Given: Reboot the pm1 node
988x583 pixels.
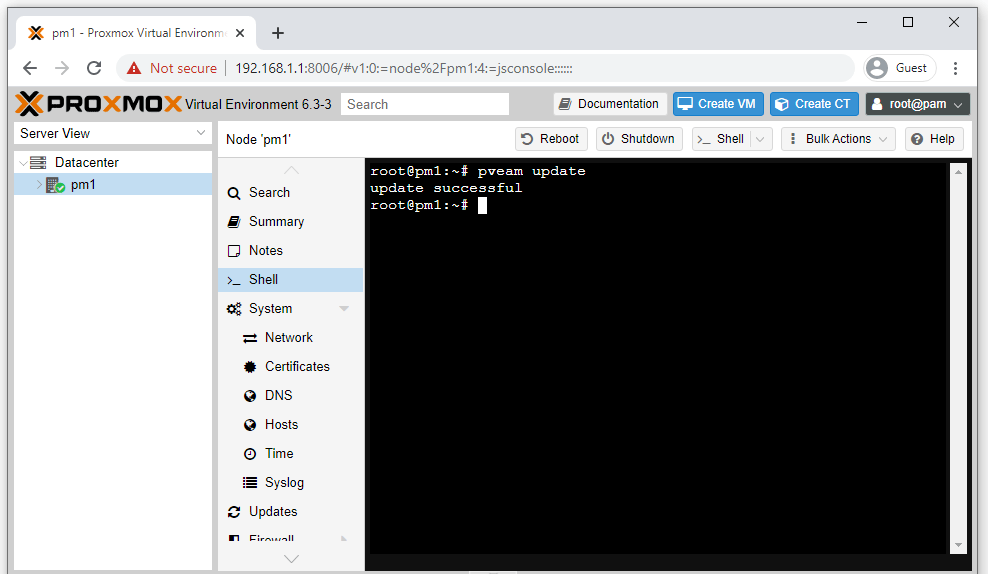Looking at the screenshot, I should 551,139.
